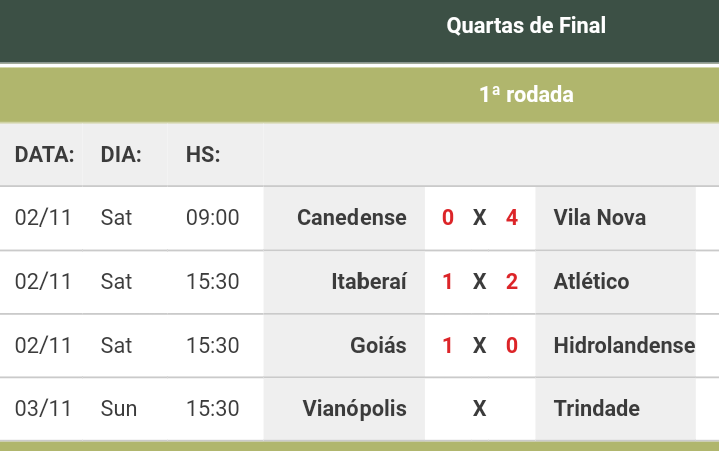
Task: Open the Hidrolandense team entry
Action: click(624, 345)
